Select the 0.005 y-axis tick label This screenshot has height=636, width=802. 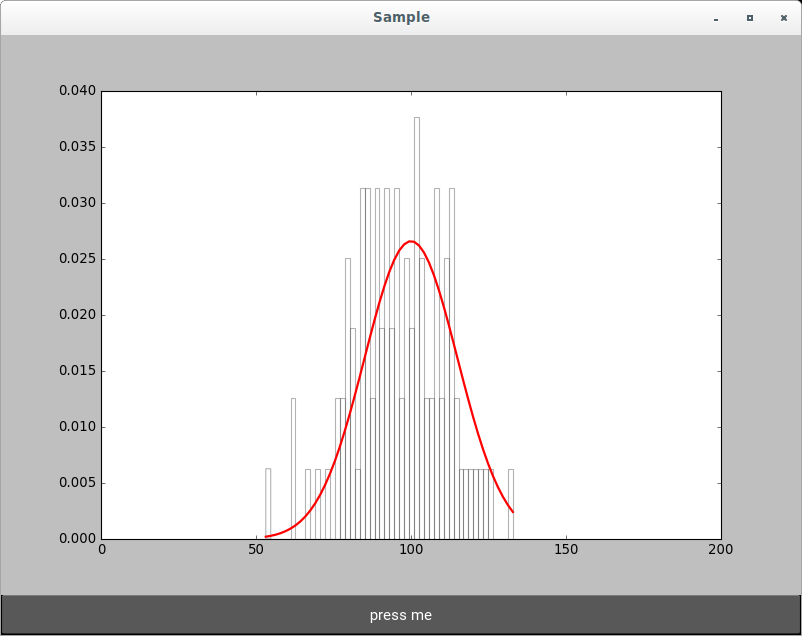77,483
